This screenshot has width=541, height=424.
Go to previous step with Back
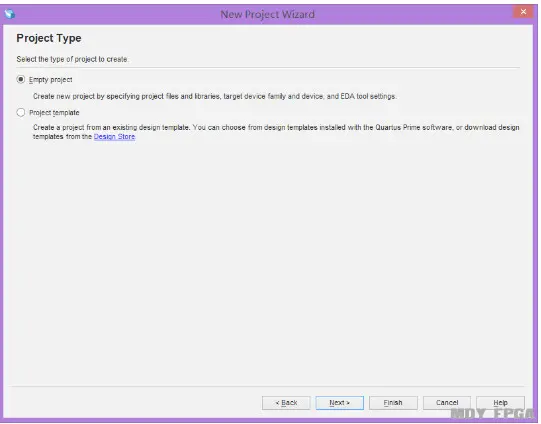point(286,403)
